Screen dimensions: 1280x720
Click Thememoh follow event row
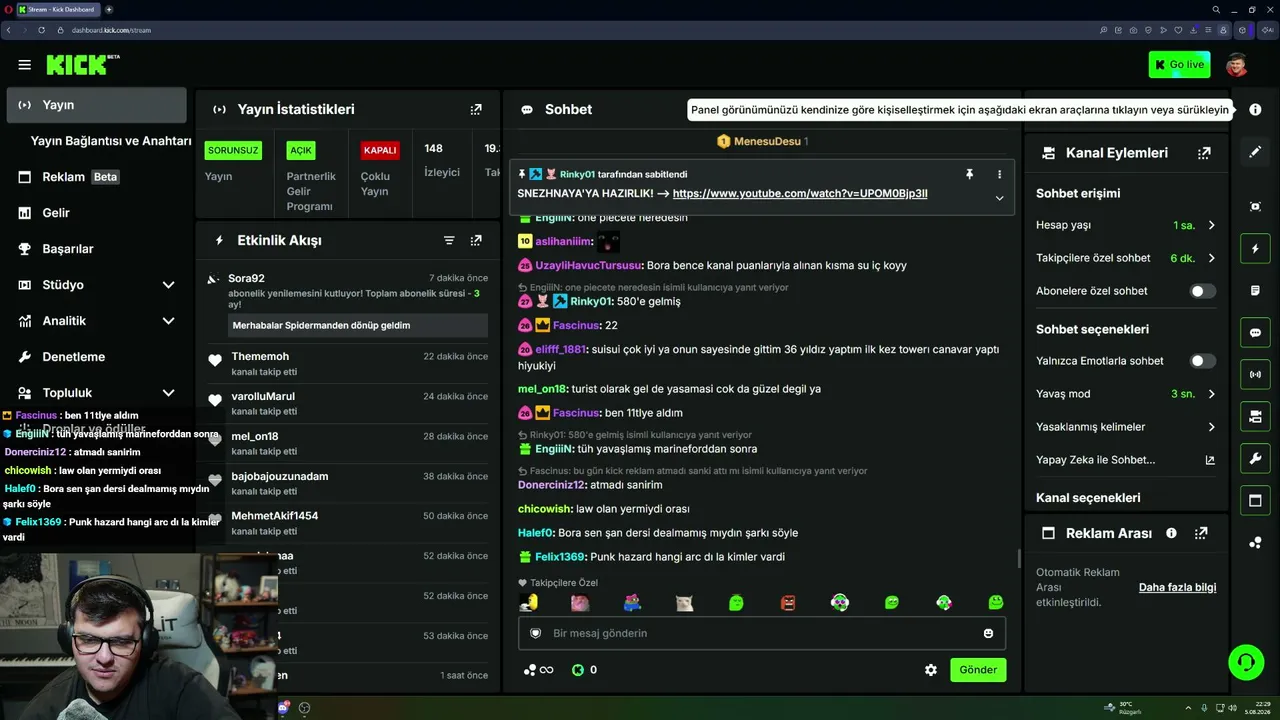346,362
